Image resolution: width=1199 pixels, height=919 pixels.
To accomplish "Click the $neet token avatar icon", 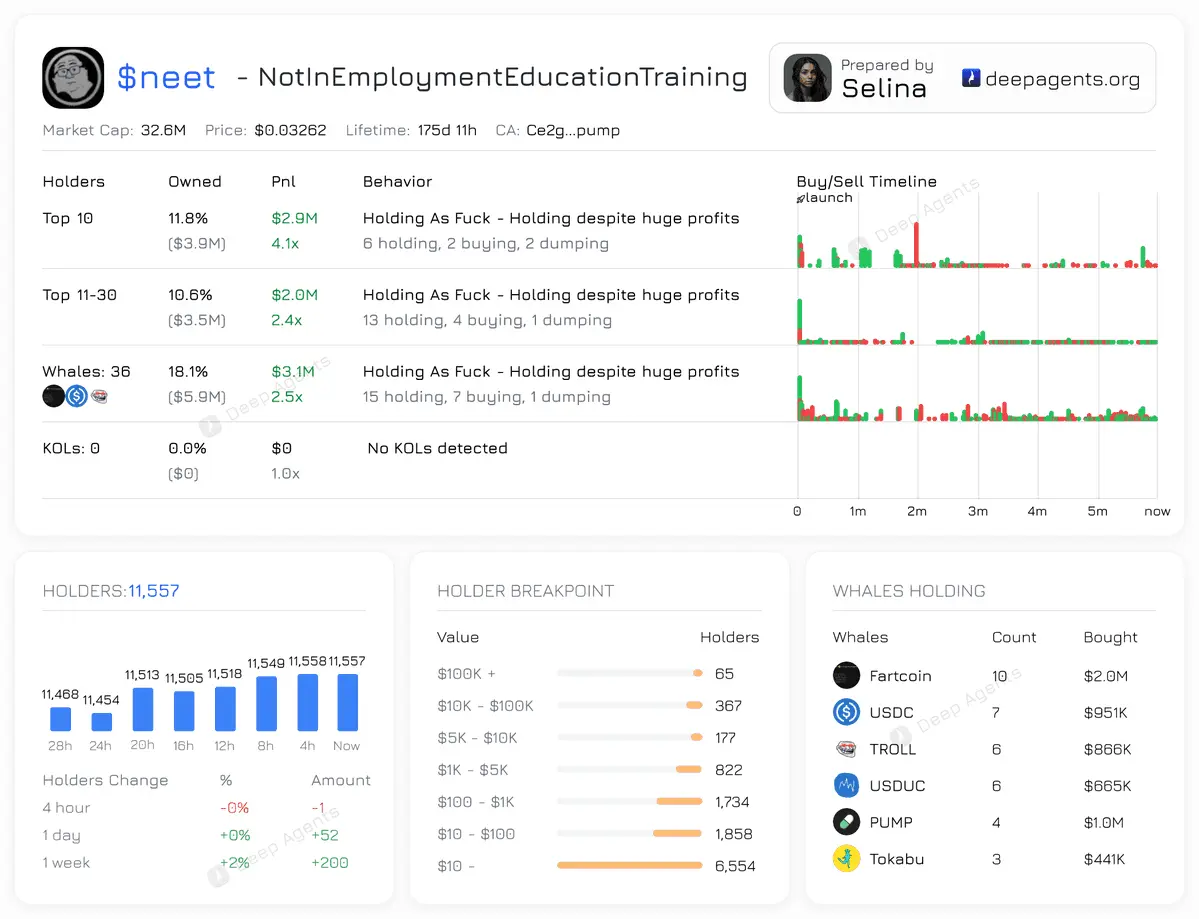I will pos(73,77).
